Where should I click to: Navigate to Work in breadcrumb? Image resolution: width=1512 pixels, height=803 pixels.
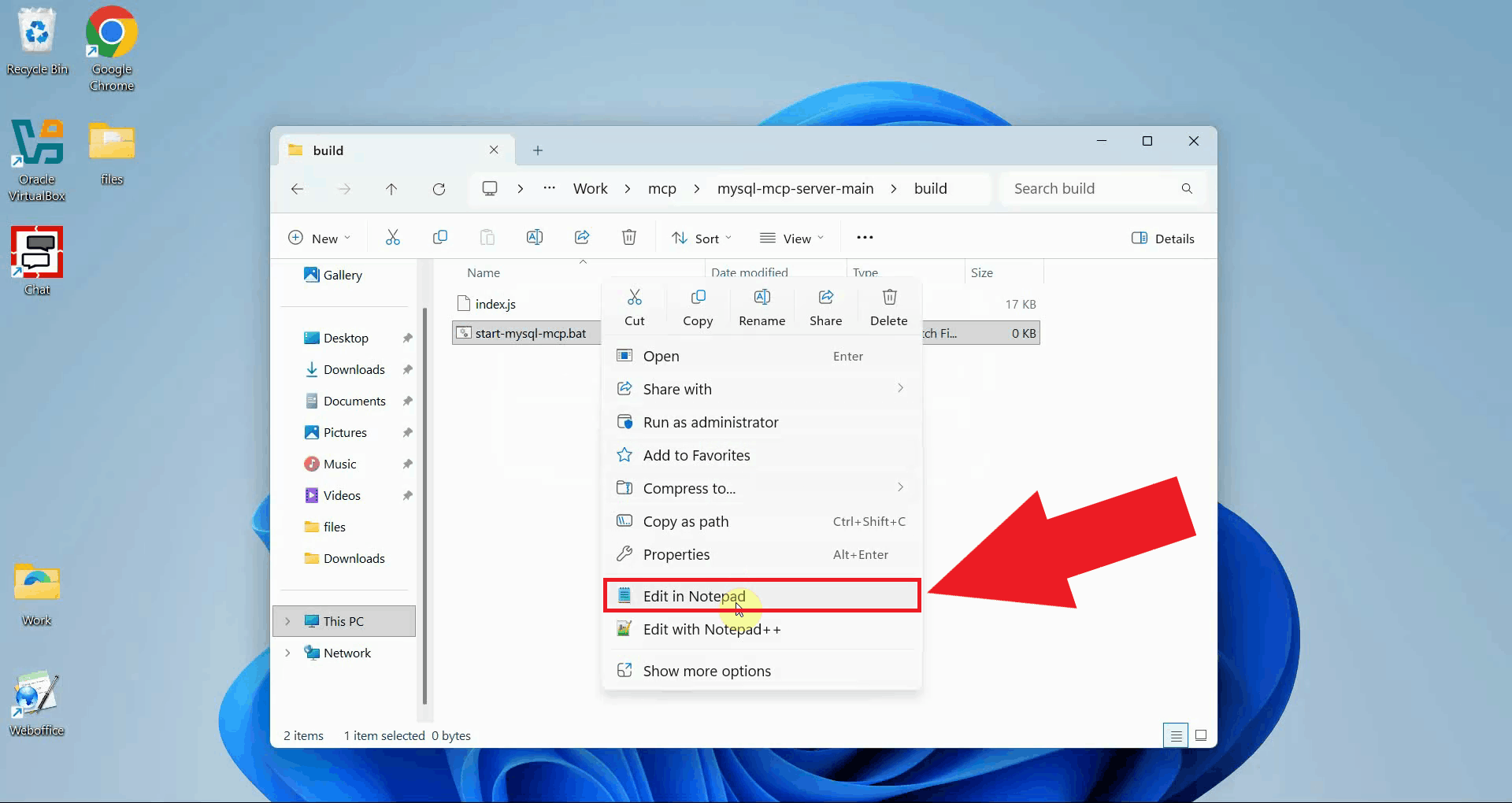point(590,189)
